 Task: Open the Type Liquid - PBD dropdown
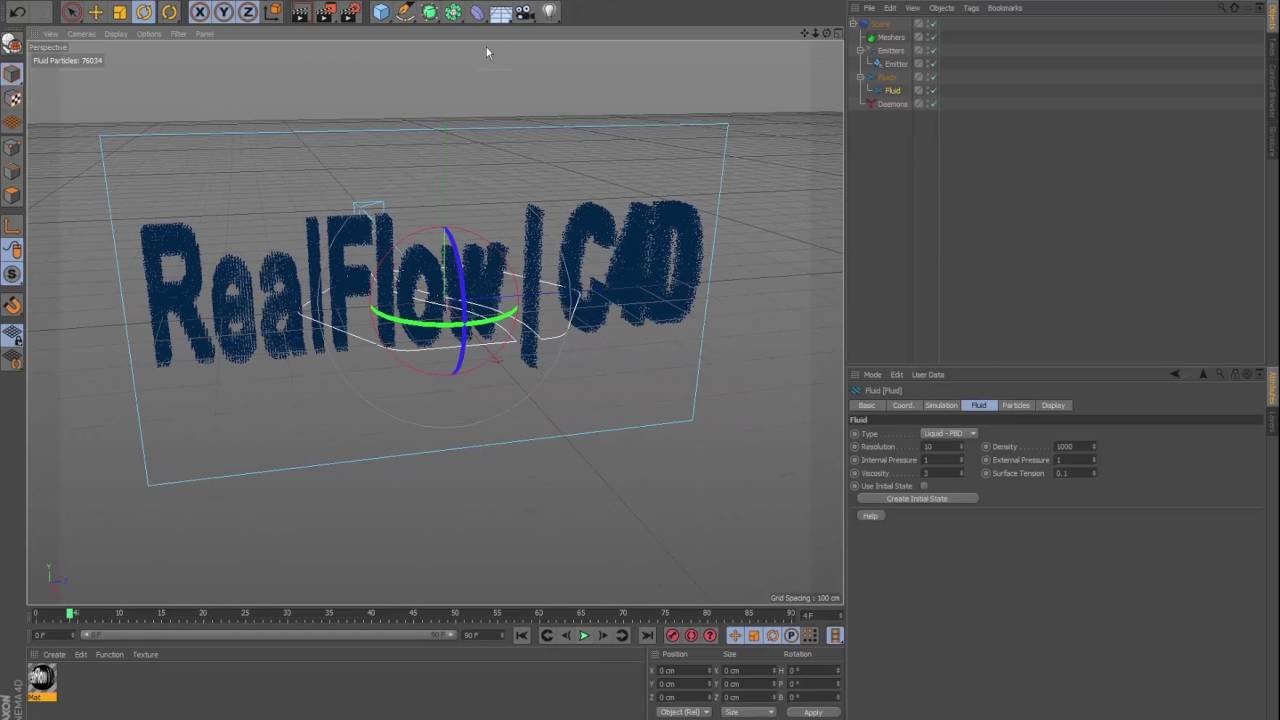949,434
